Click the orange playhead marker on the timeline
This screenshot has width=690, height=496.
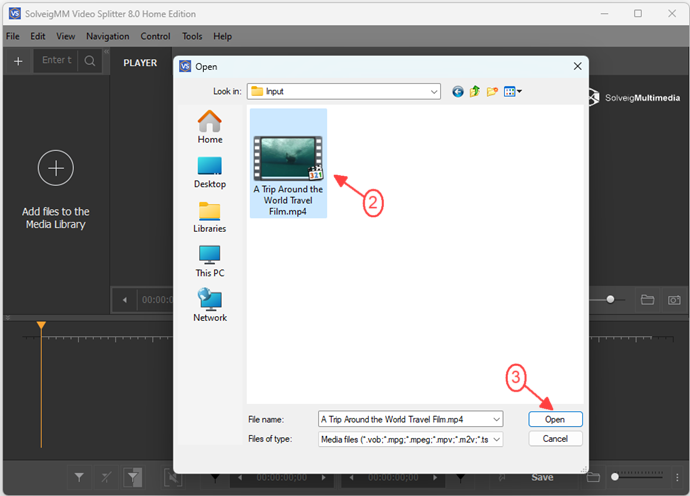41,325
